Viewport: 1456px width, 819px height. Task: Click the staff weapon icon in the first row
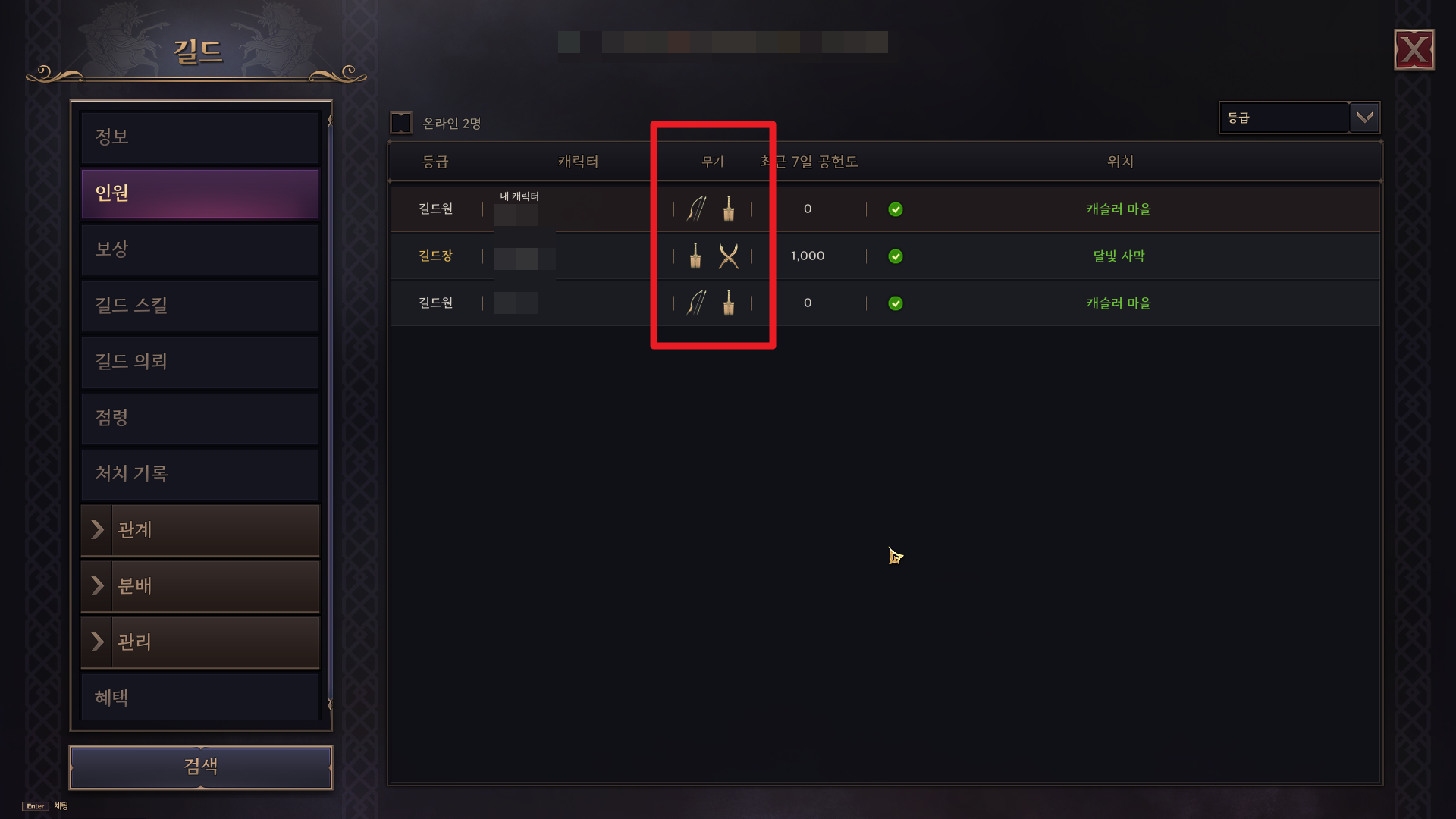pyautogui.click(x=729, y=209)
